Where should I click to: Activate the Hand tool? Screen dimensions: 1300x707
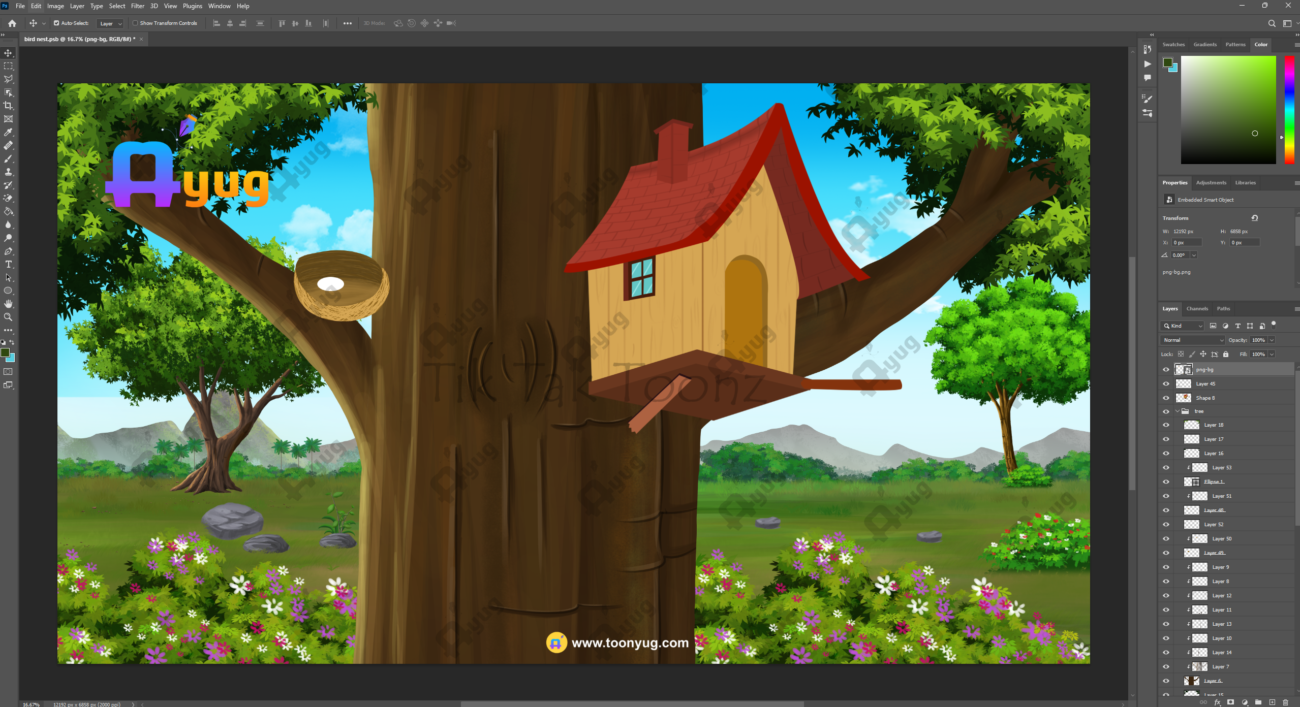click(9, 304)
